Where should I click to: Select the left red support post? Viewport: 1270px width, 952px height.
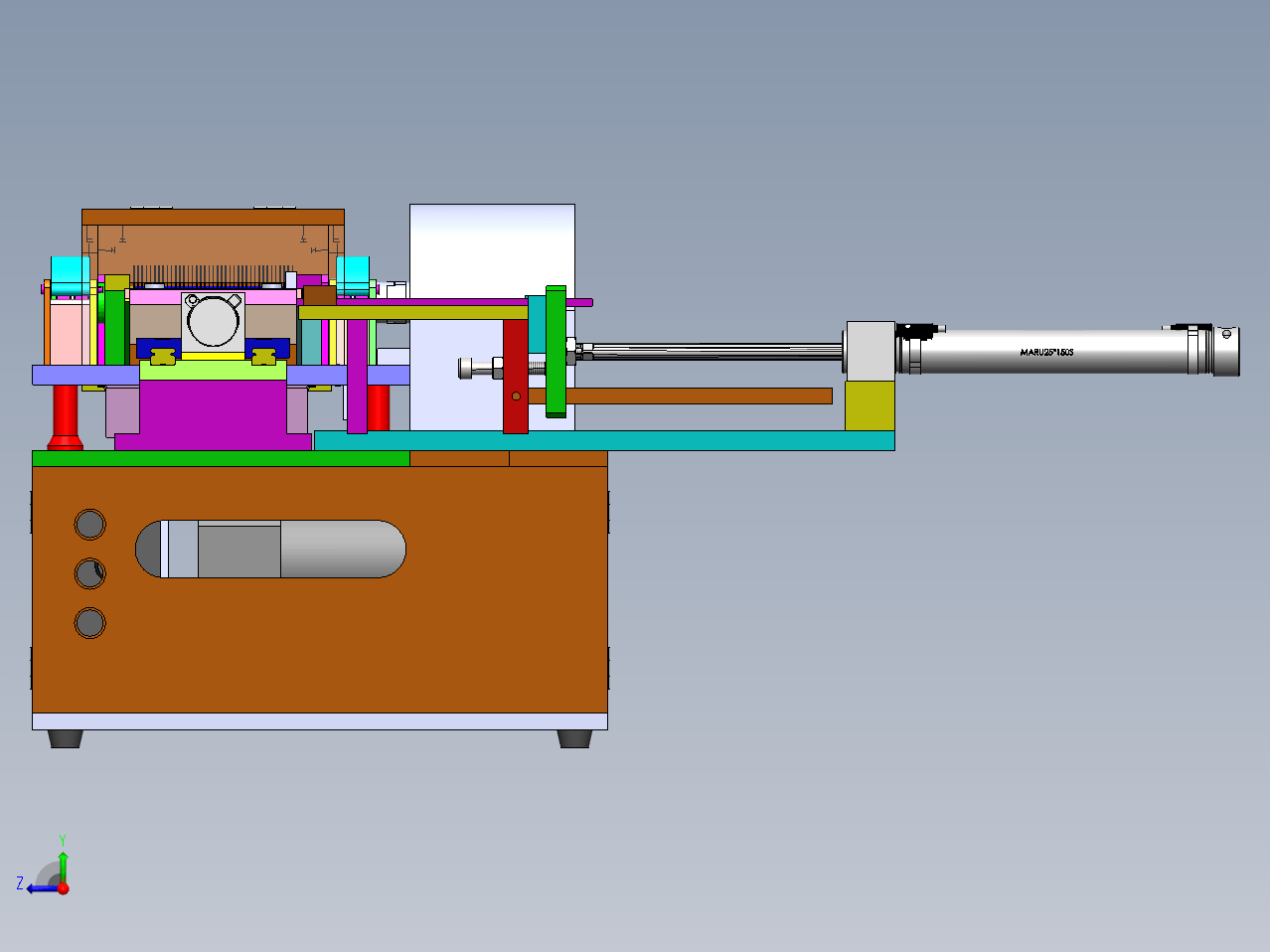click(x=66, y=417)
